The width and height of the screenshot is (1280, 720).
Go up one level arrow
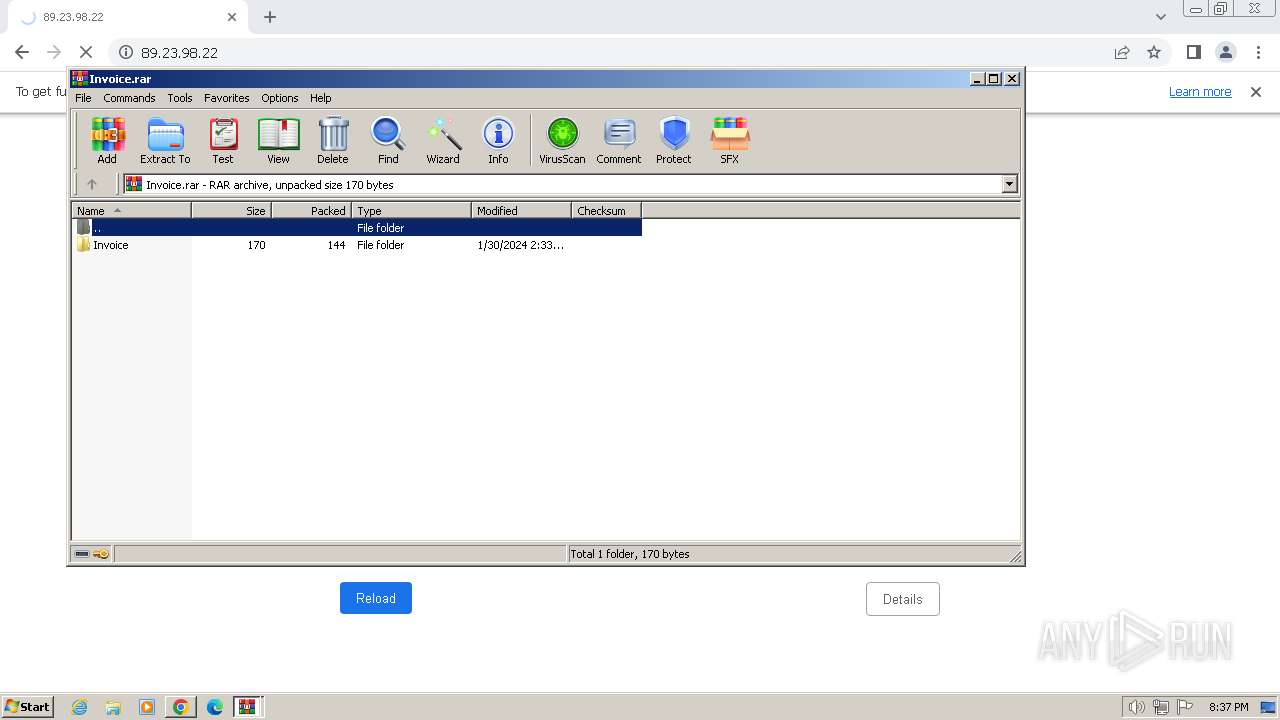(x=92, y=184)
